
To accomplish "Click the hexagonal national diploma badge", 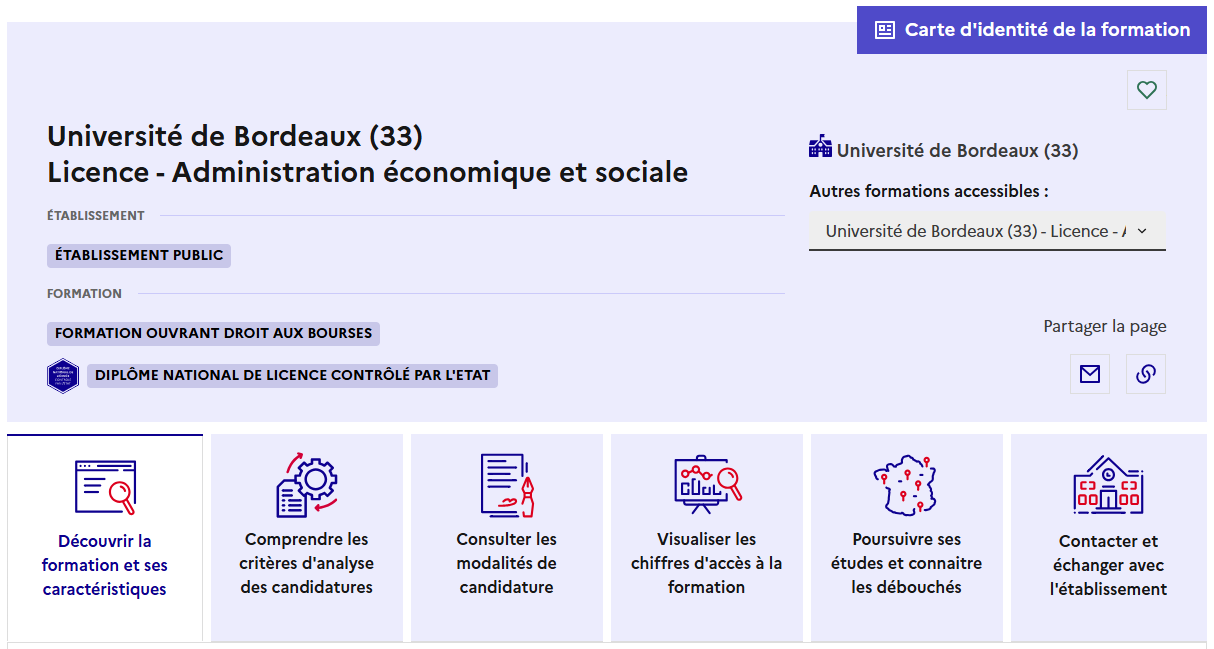I will [63, 376].
